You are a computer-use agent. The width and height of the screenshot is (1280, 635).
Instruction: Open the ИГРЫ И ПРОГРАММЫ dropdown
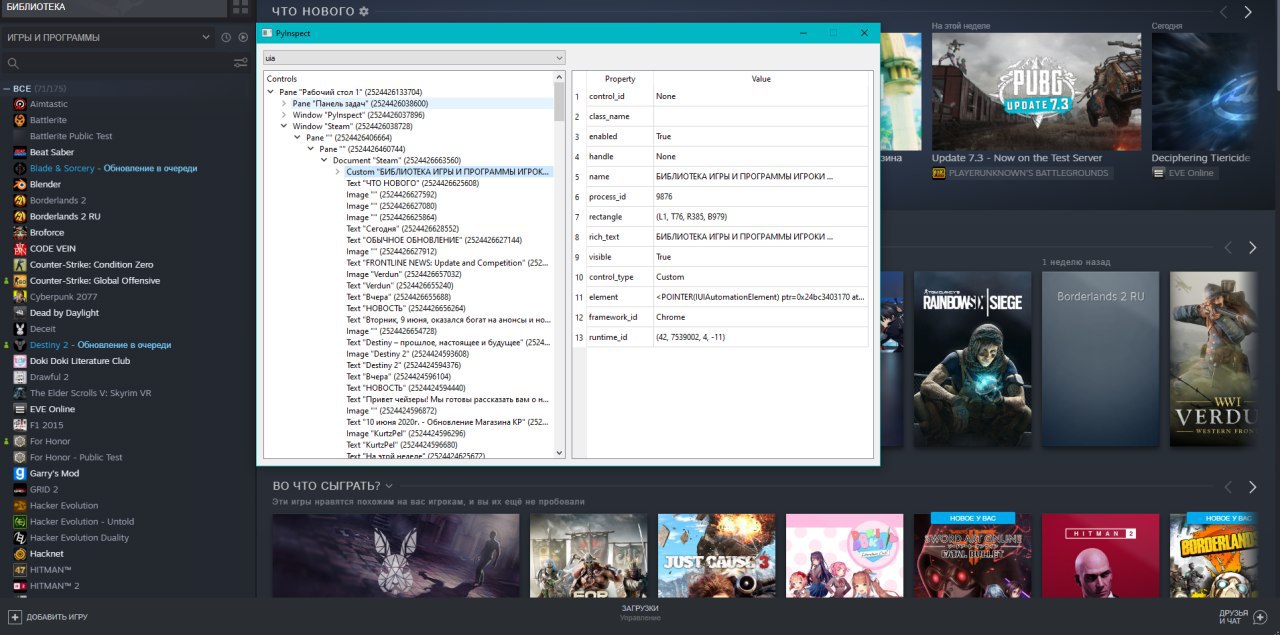coord(108,37)
